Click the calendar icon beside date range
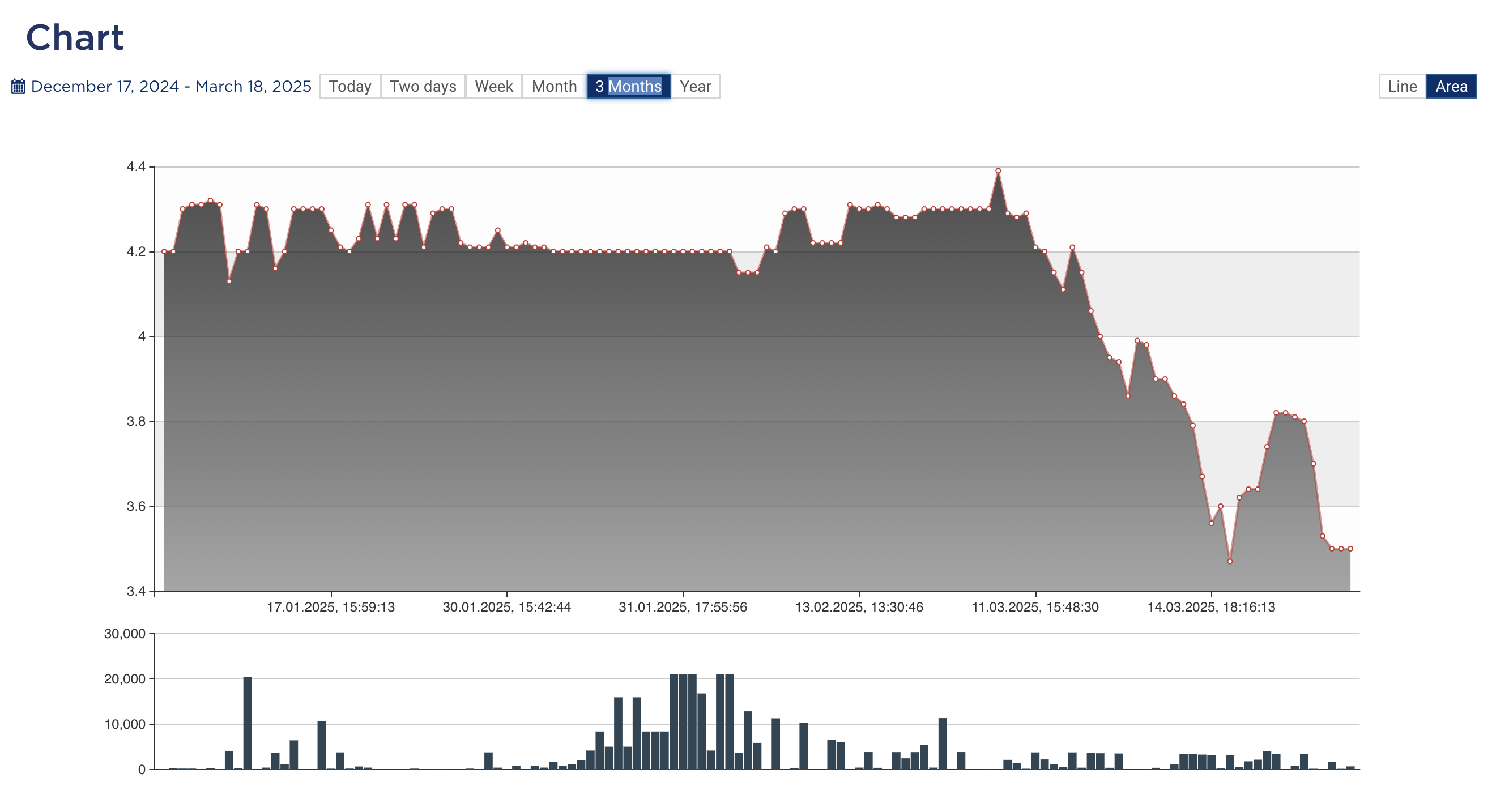Image resolution: width=1509 pixels, height=812 pixels. point(18,87)
